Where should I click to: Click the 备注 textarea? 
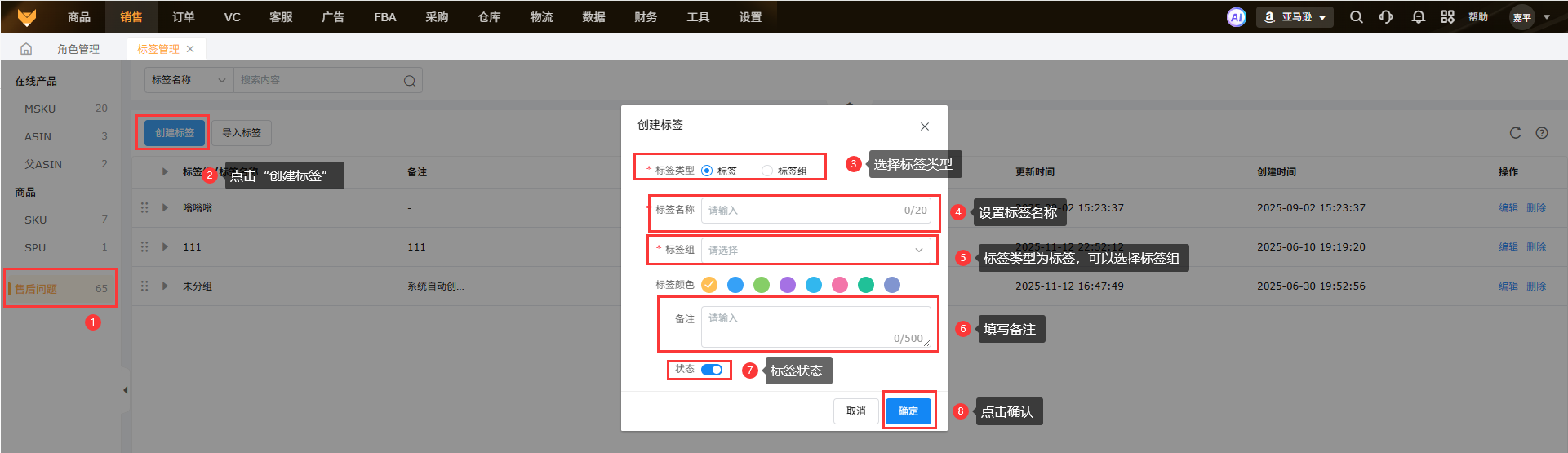(x=815, y=326)
